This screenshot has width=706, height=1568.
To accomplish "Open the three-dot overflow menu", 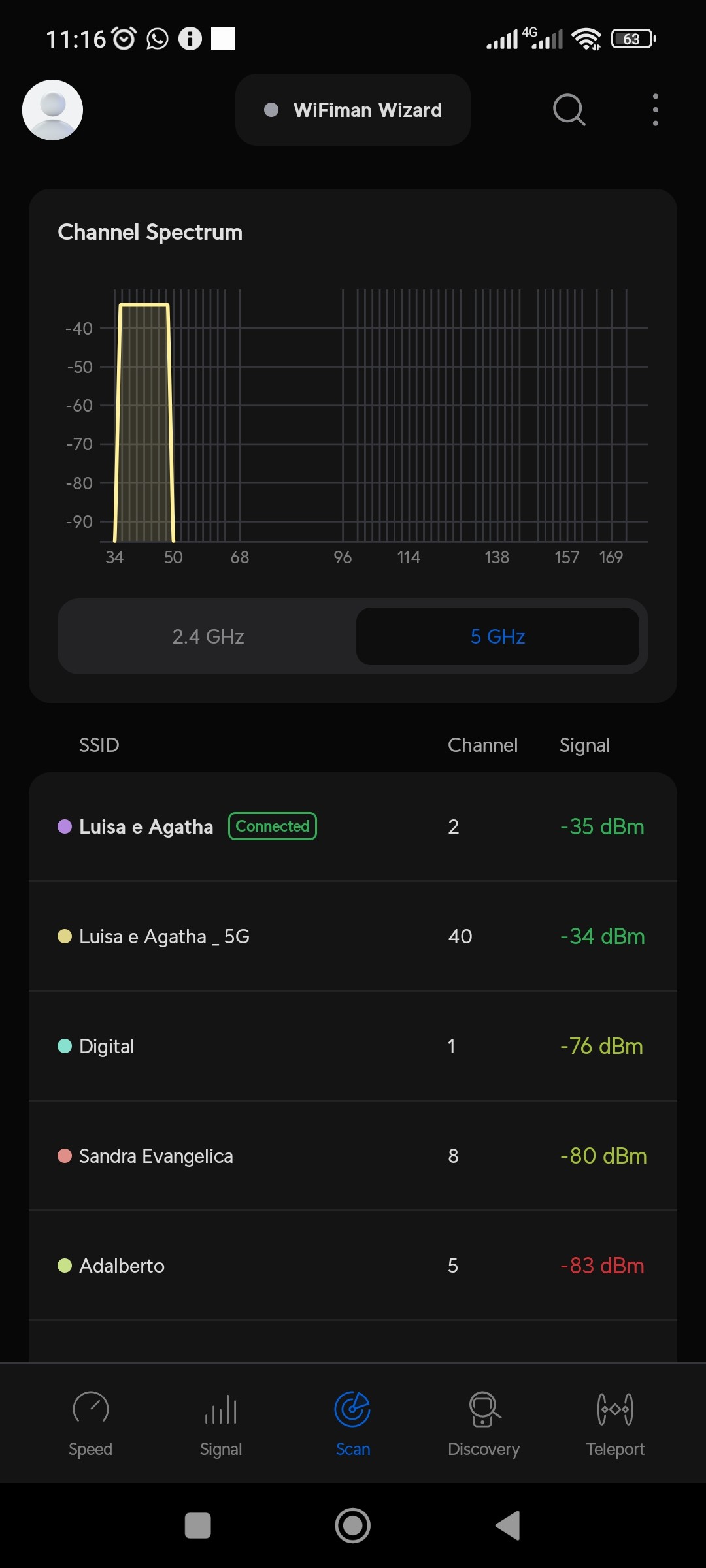I will click(x=655, y=110).
